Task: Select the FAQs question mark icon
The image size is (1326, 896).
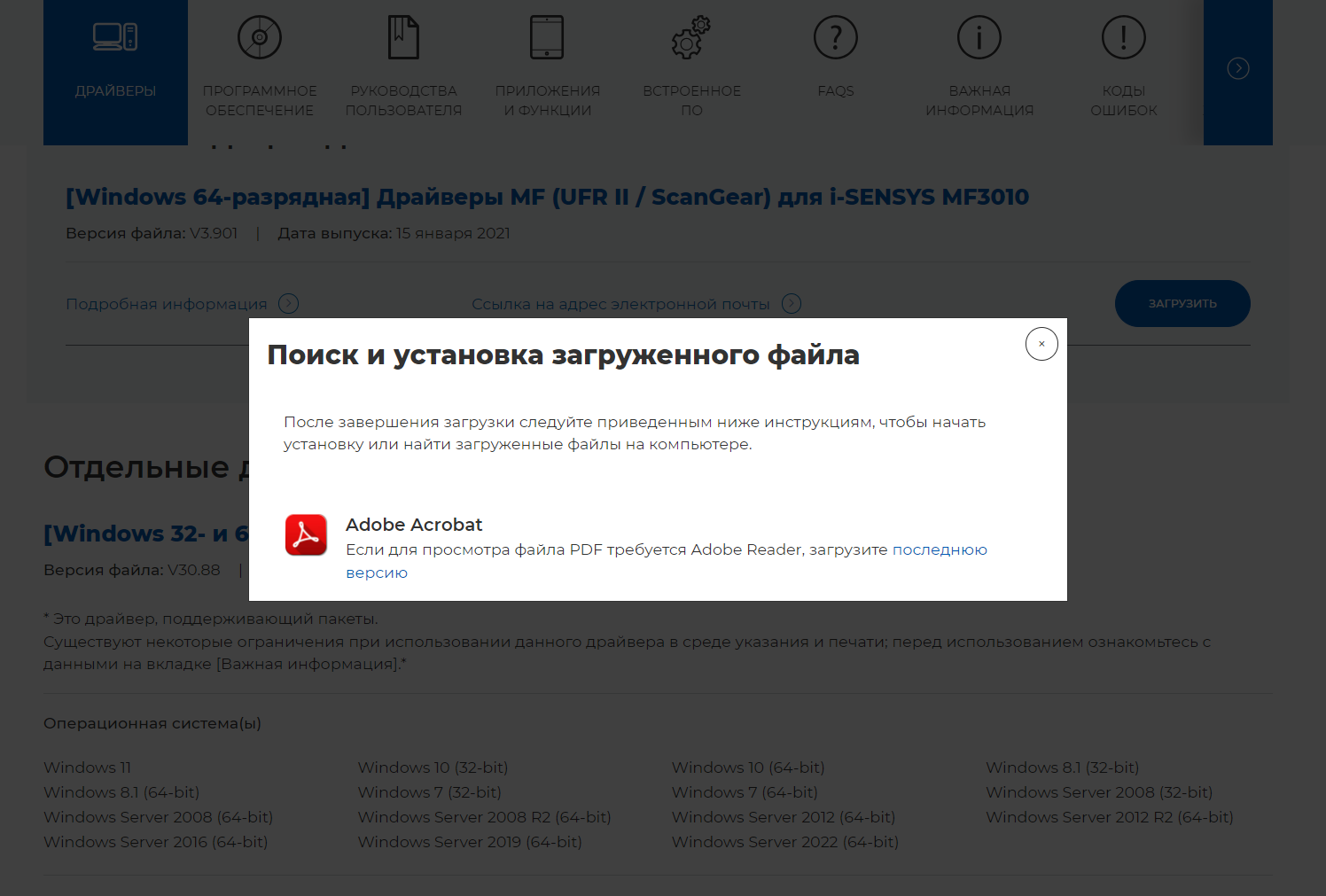Action: 836,37
